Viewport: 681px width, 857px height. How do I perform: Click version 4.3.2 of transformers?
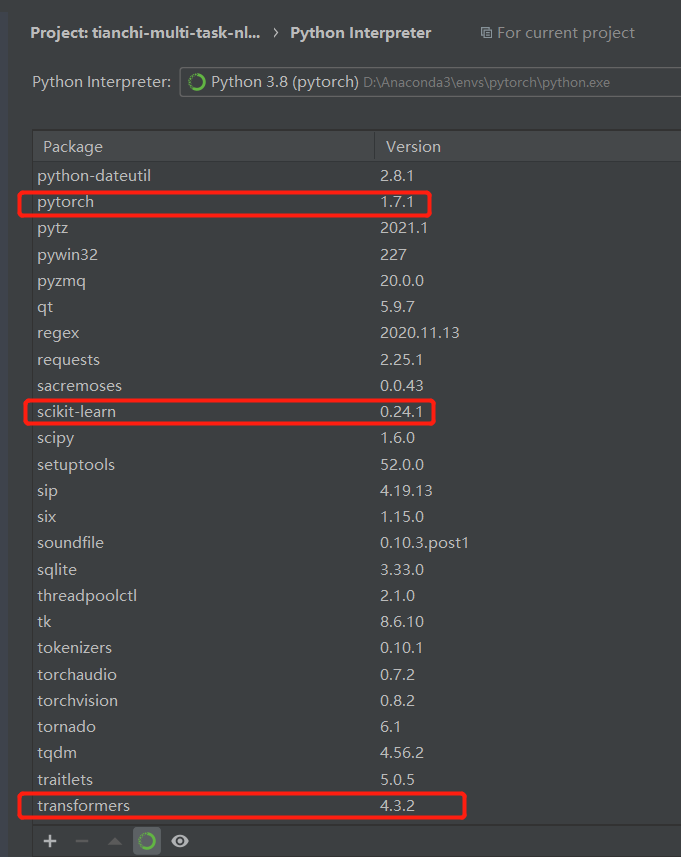coord(397,806)
